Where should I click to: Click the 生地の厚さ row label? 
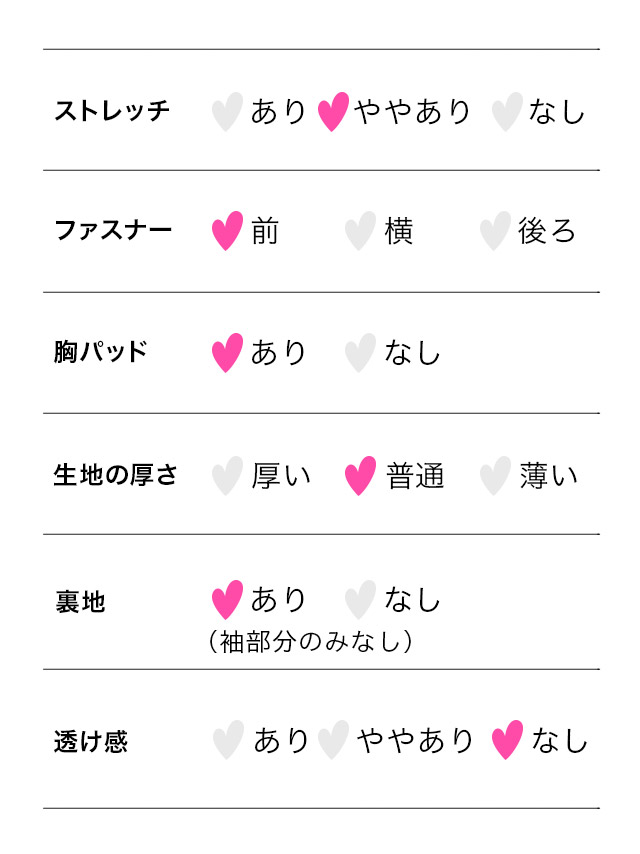(115, 475)
